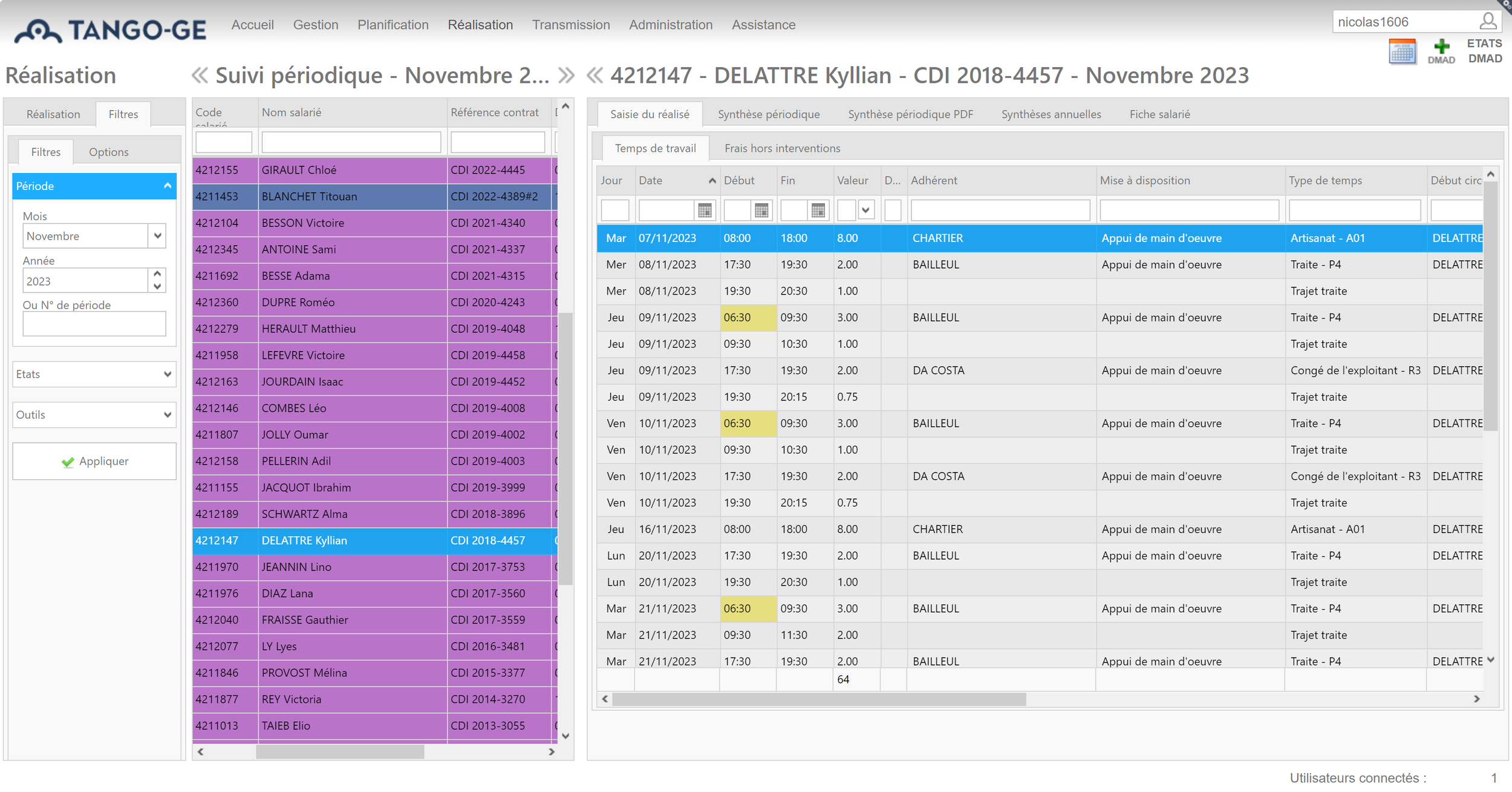
Task: Click left double chevron before 4212147 DELATTRE title
Action: click(x=595, y=76)
